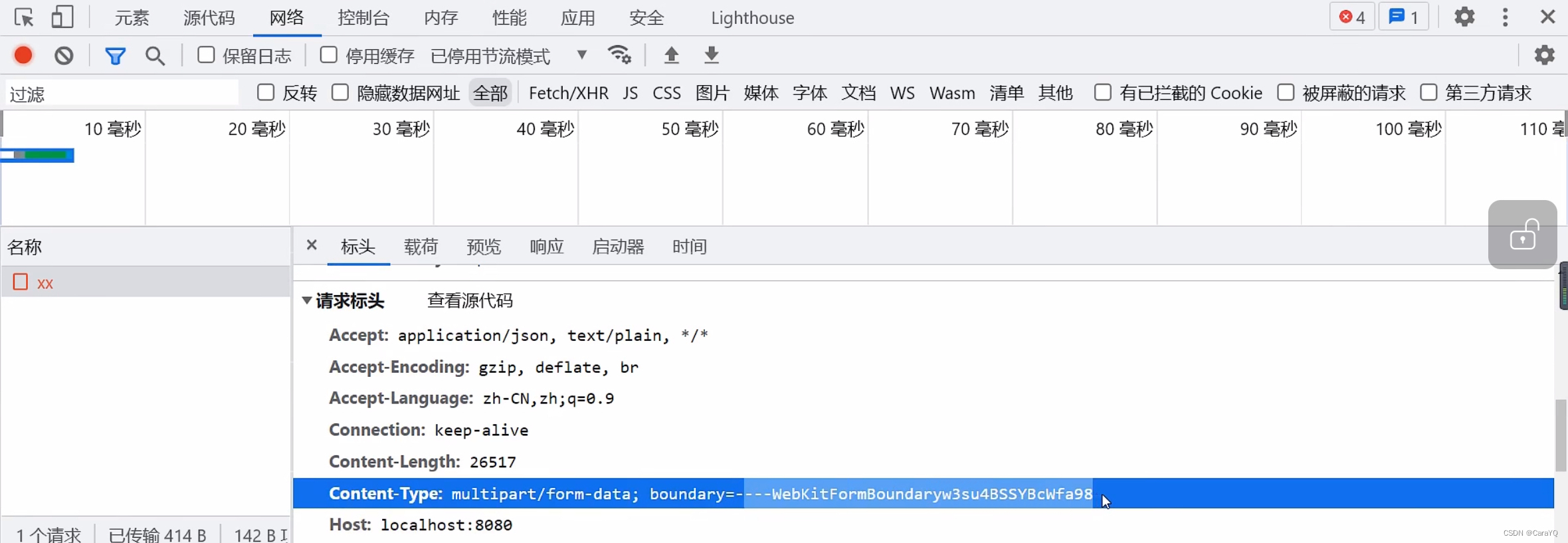Open 启动器 tab in request details
Image resolution: width=1568 pixels, height=543 pixels.
pyautogui.click(x=619, y=247)
